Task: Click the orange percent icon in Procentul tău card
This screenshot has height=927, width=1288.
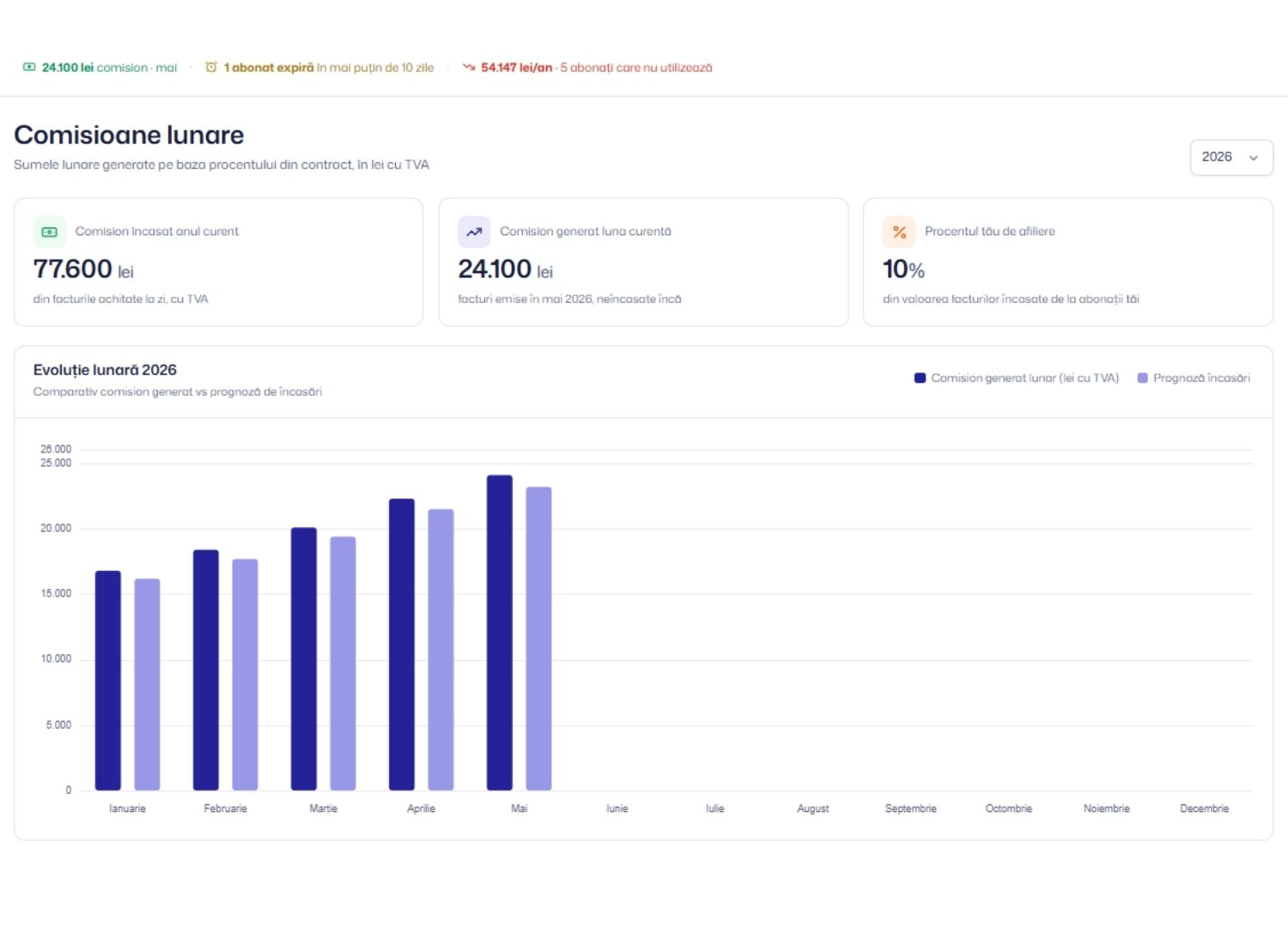Action: point(899,232)
